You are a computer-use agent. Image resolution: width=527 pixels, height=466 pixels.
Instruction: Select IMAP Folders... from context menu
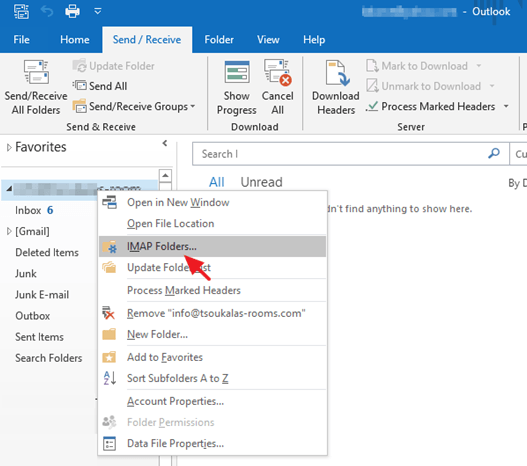click(212, 246)
